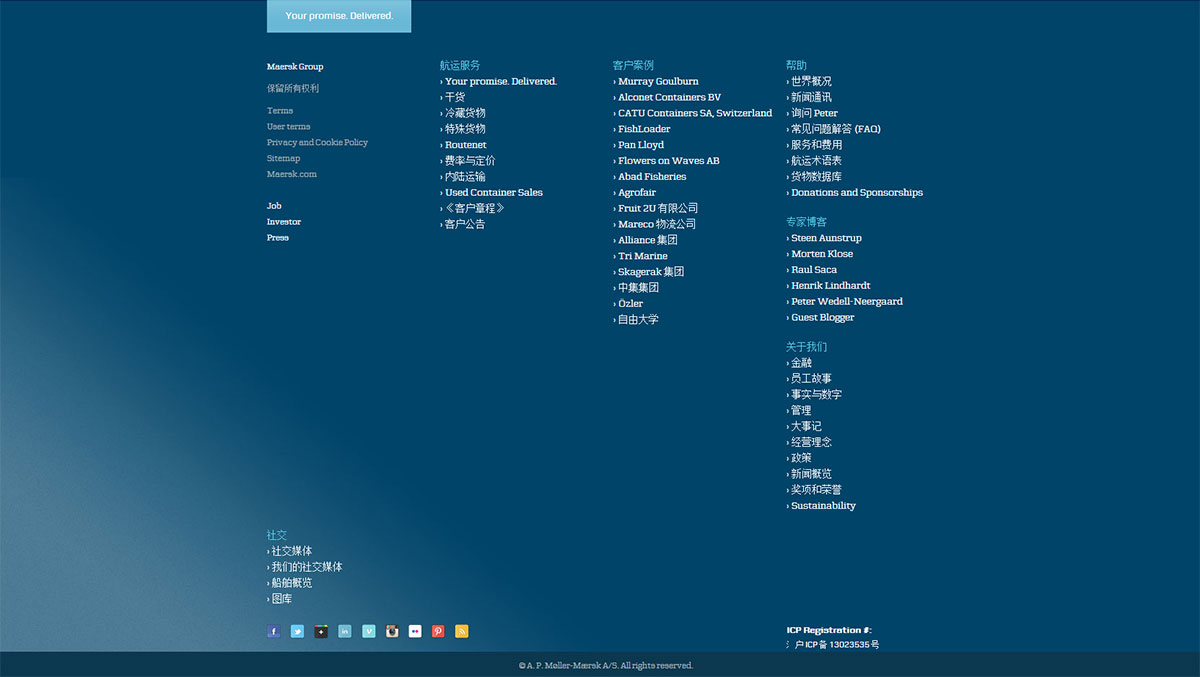Open the 自由大学 link
The height and width of the screenshot is (677, 1200).
pyautogui.click(x=636, y=320)
